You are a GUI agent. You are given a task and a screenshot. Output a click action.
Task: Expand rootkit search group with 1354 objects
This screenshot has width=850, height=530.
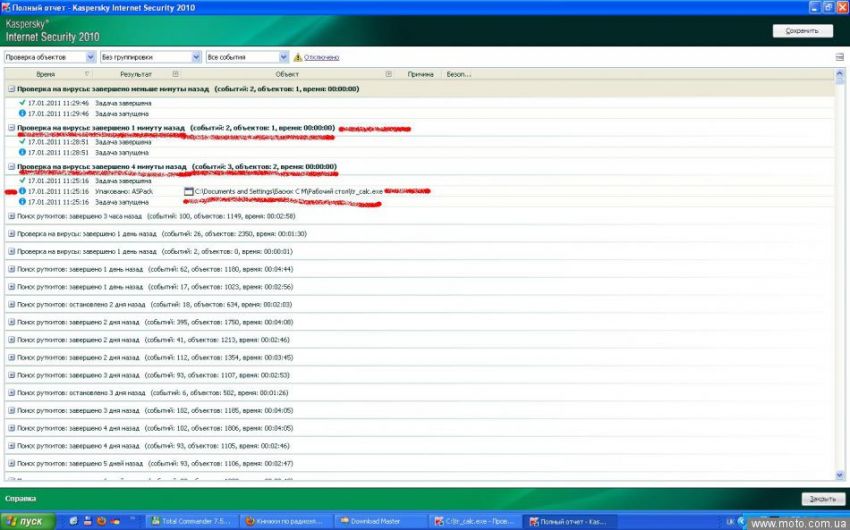[x=11, y=357]
